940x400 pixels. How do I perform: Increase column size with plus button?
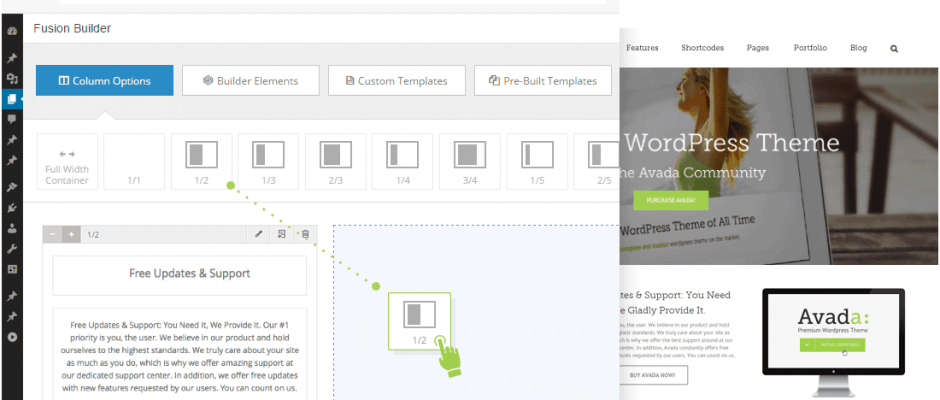[71, 234]
